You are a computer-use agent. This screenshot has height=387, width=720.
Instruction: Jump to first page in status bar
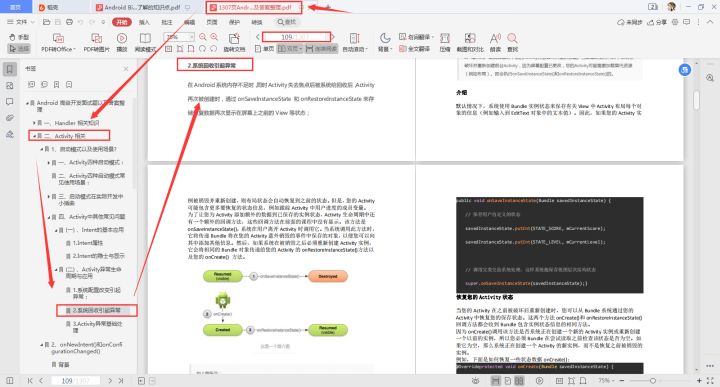coord(30,381)
